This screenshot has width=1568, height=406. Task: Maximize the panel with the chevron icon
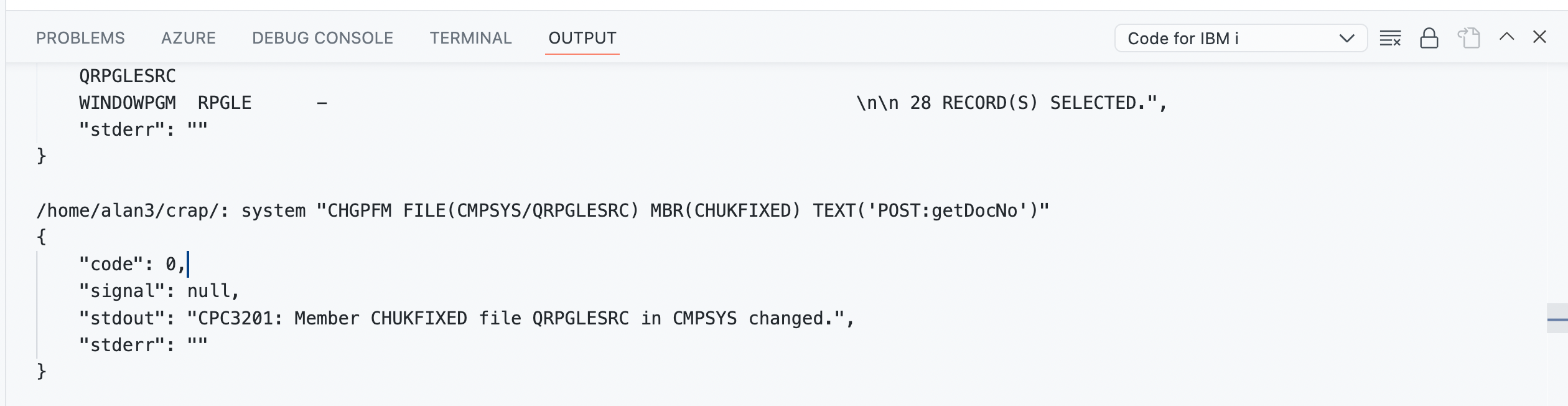click(1506, 37)
